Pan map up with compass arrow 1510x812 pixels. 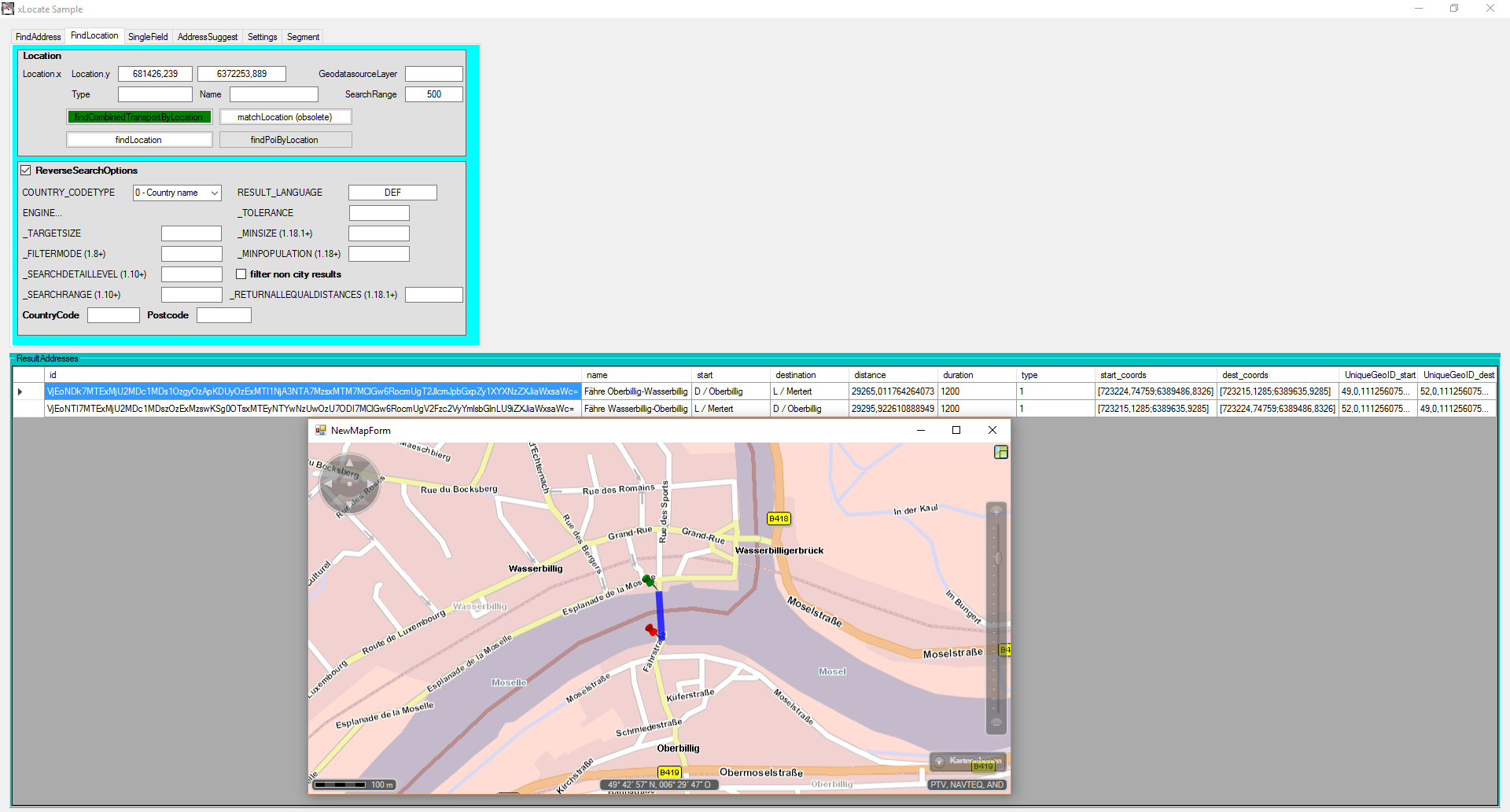349,463
